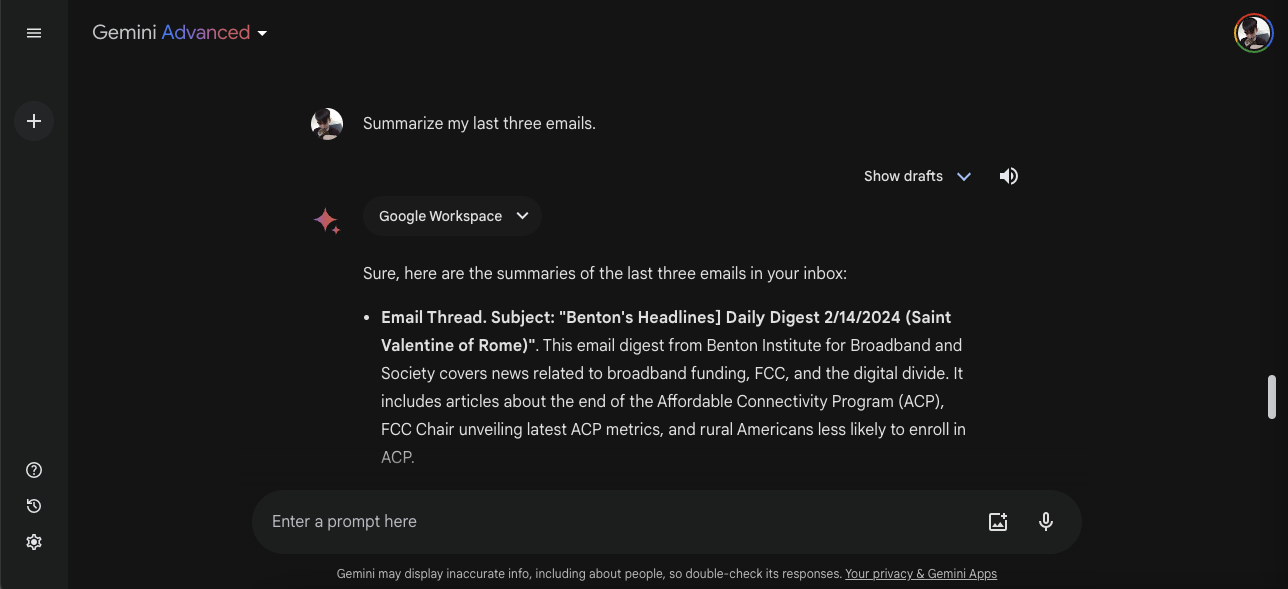Image resolution: width=1288 pixels, height=589 pixels.
Task: Click the user avatar beside the prompt
Action: 327,124
